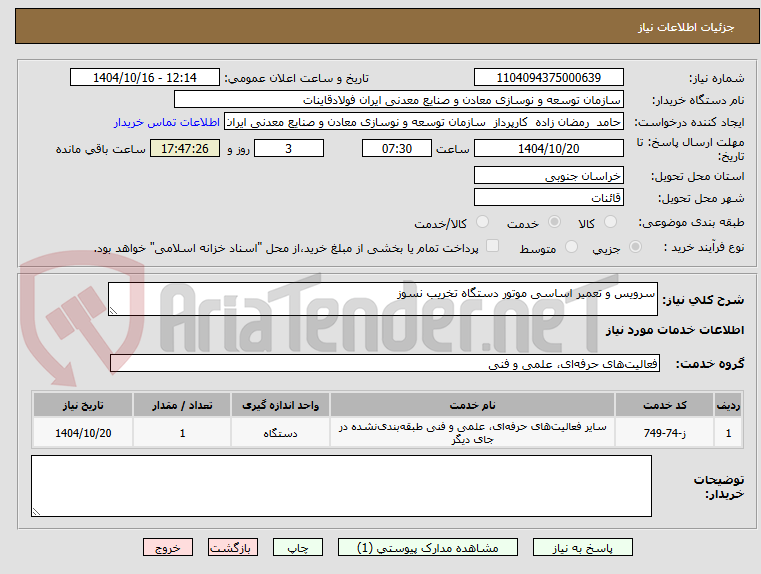
Task: Click the بازگشت back button
Action: 232,547
